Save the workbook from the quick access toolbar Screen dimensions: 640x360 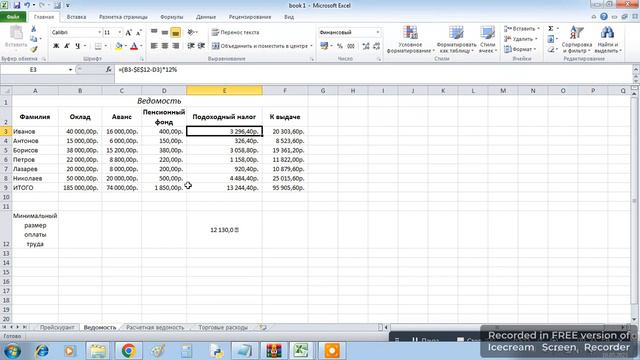tap(17, 5)
